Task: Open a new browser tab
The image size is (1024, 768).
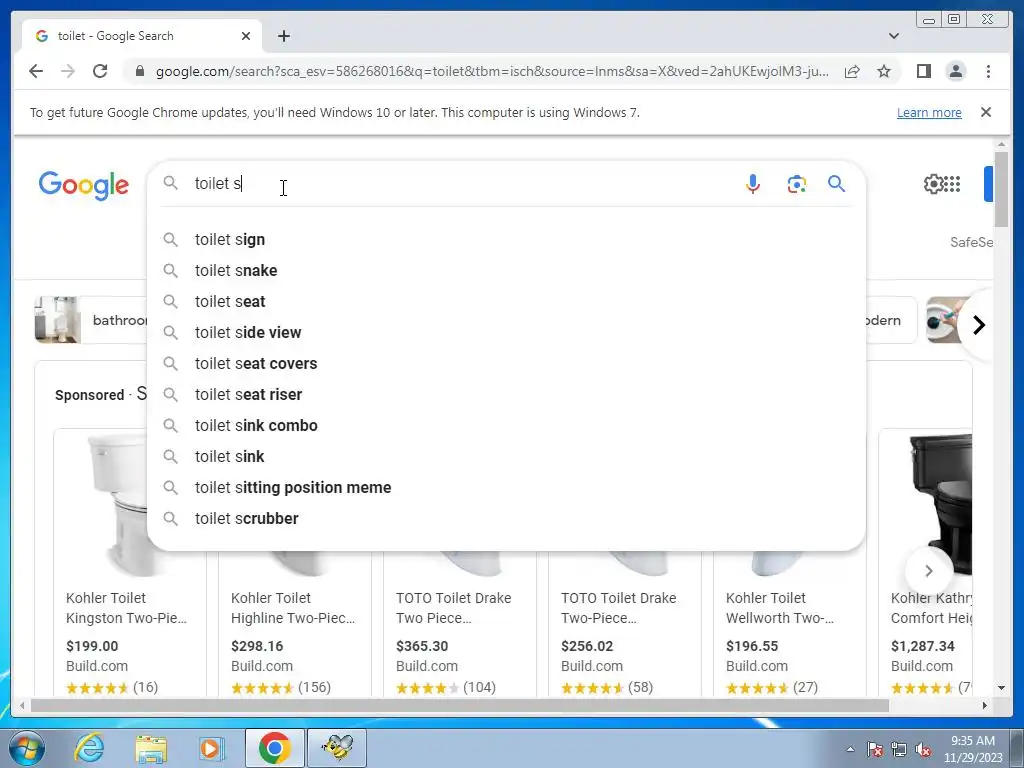Action: pyautogui.click(x=283, y=36)
